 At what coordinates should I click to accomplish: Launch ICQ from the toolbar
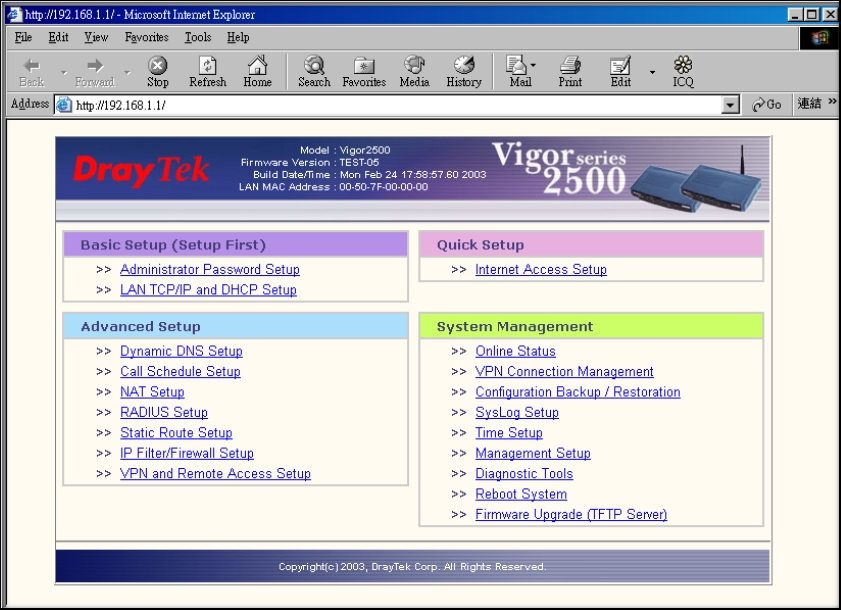683,71
